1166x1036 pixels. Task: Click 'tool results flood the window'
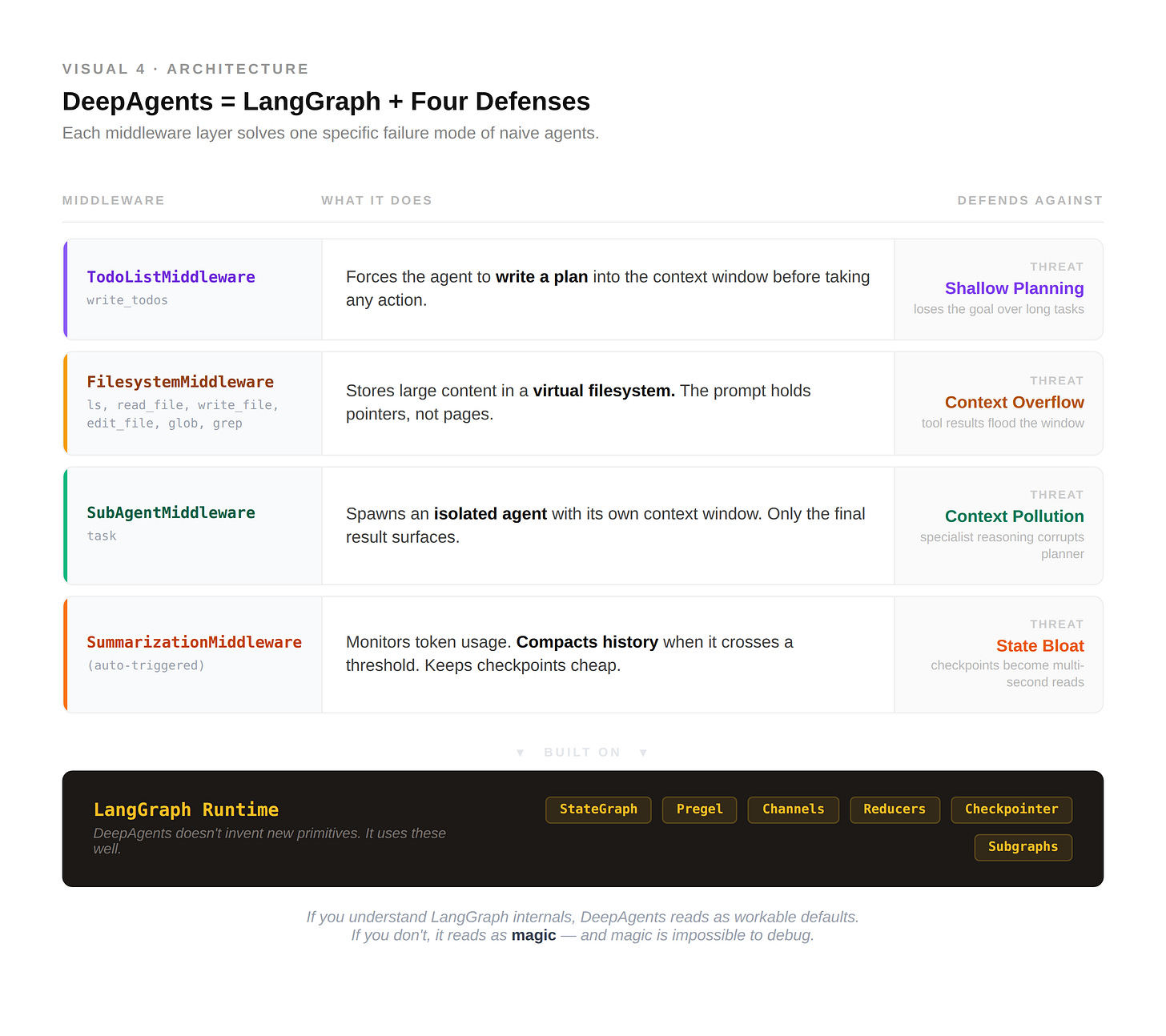point(1003,424)
